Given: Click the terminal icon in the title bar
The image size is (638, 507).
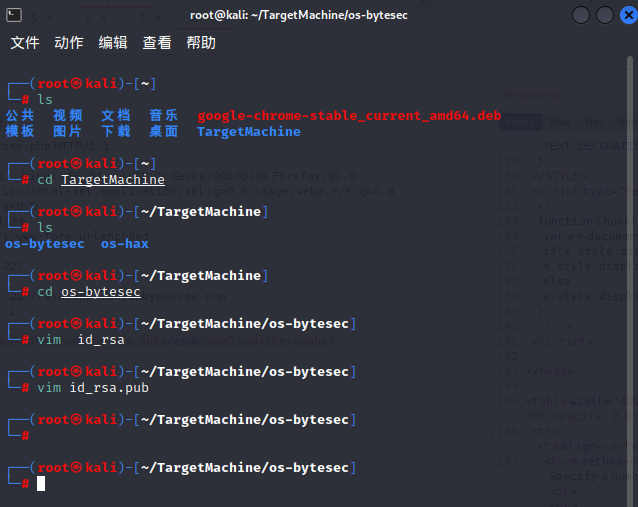Looking at the screenshot, I should tap(14, 15).
